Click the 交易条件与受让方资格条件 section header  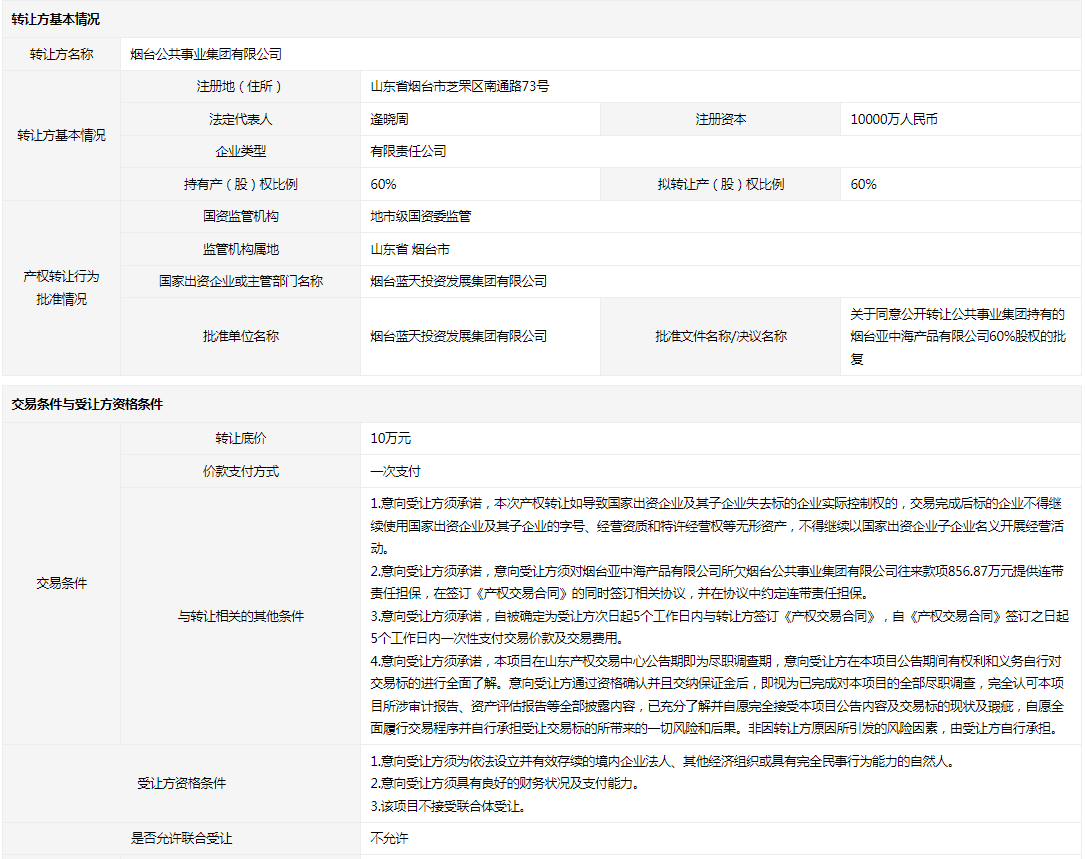click(87, 405)
